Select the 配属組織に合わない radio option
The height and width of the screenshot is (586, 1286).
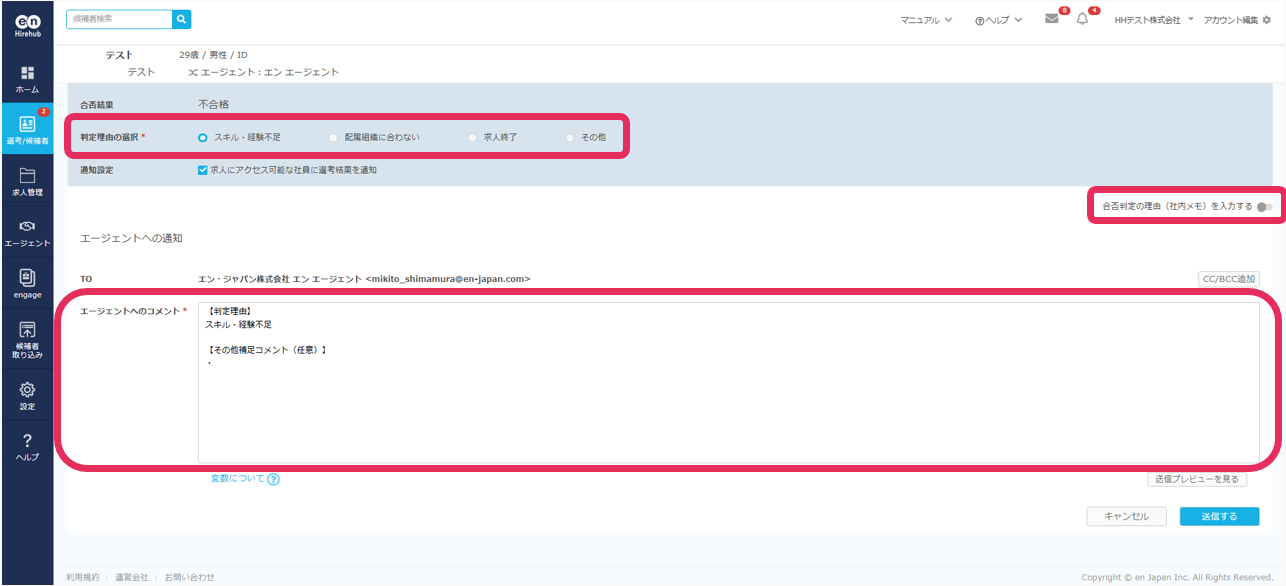pyautogui.click(x=333, y=137)
